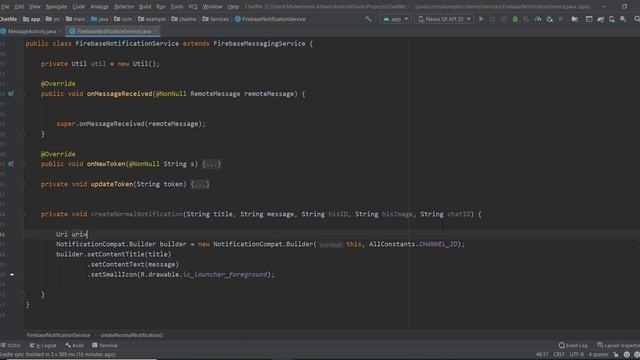
Task: Open the Build tool window
Action: 74,345
